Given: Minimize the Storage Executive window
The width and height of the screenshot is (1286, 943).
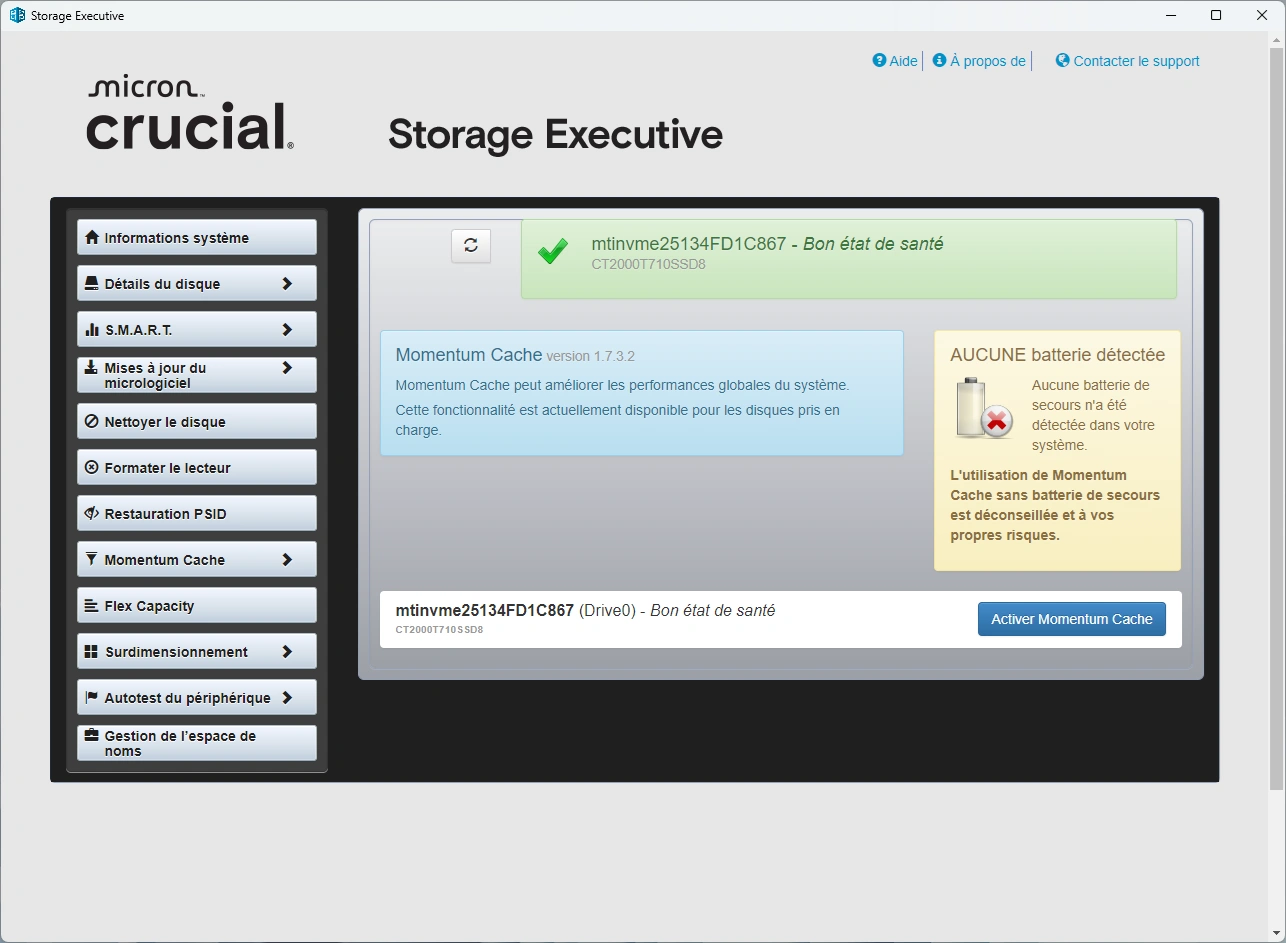Looking at the screenshot, I should (1170, 15).
